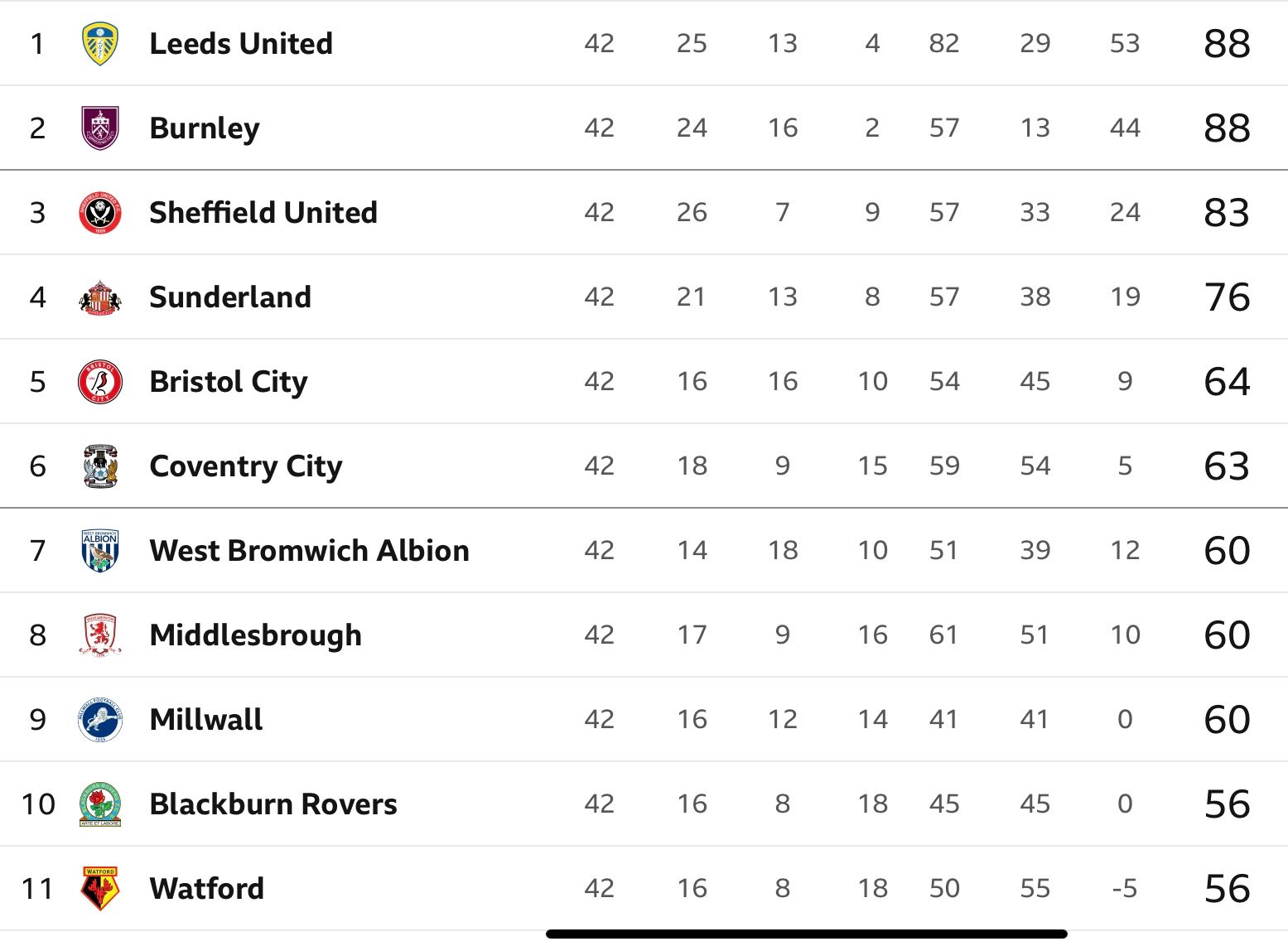Click the West Bromwich Albion badge
1288x951 pixels.
coord(100,551)
